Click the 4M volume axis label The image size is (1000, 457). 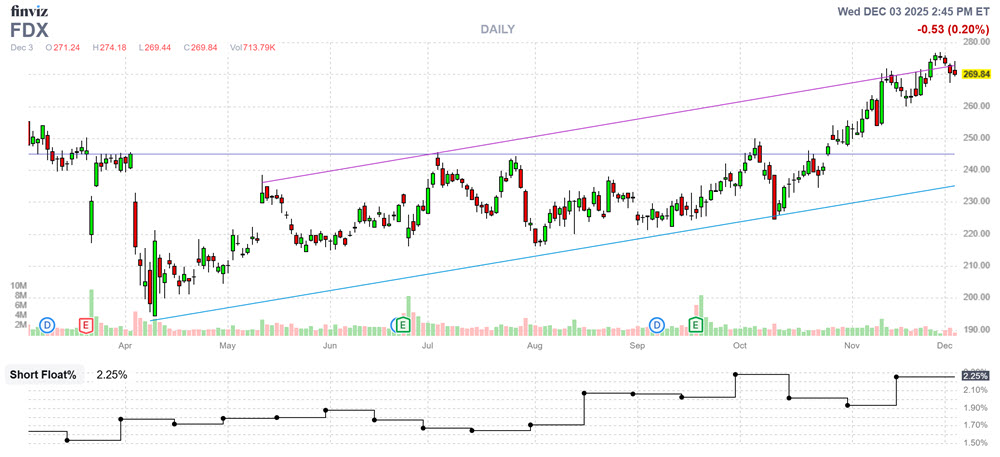[21, 315]
